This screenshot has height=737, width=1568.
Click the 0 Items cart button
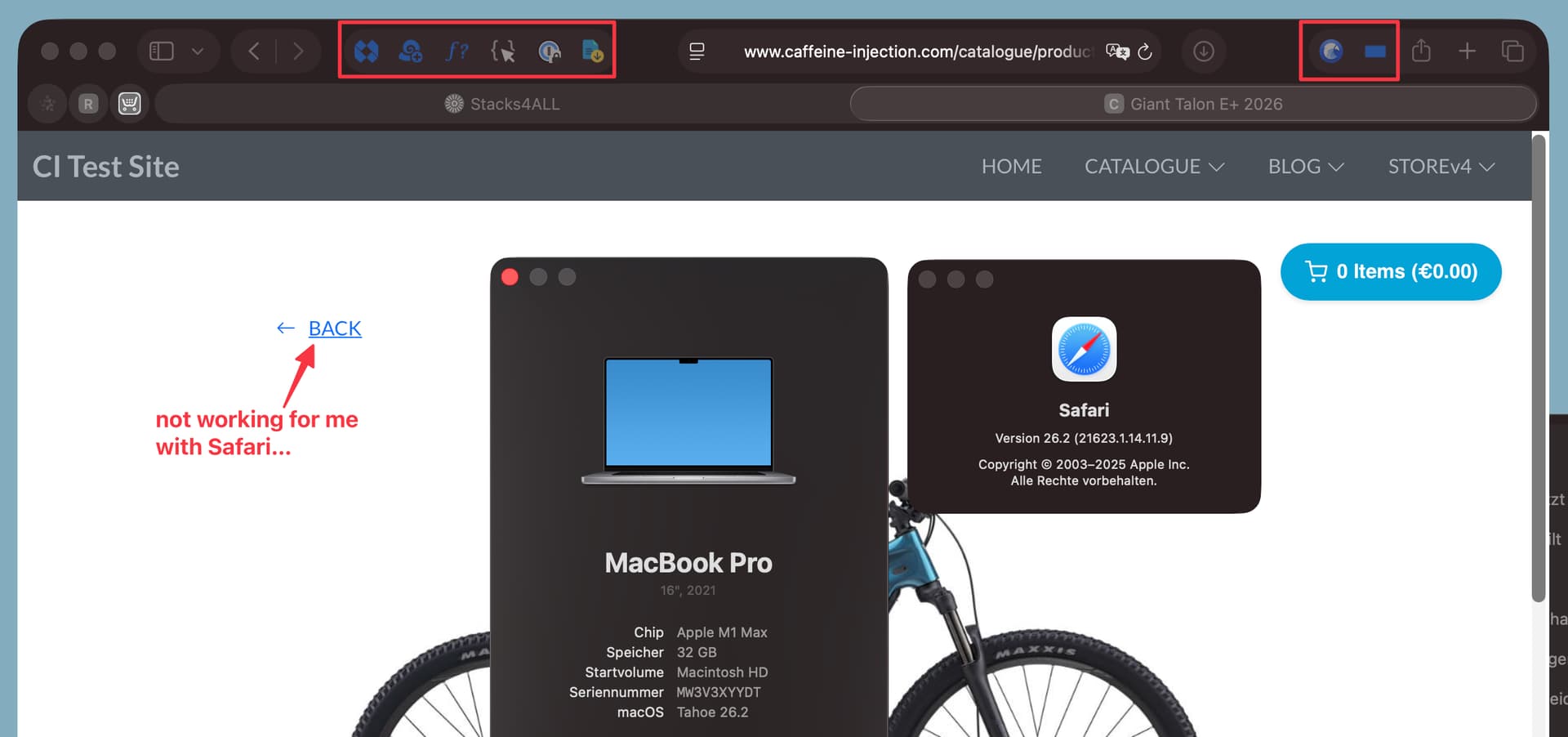click(1390, 271)
